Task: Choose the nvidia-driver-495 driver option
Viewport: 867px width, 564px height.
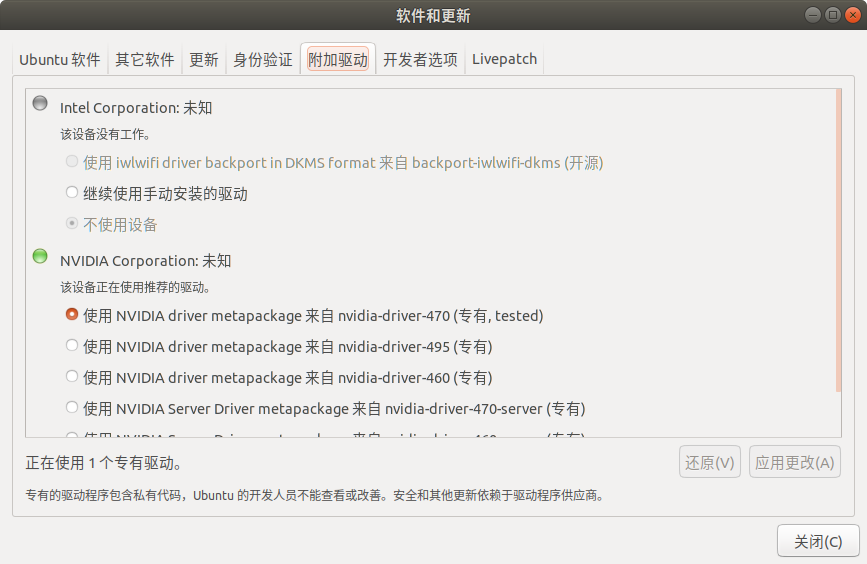Action: 279,347
